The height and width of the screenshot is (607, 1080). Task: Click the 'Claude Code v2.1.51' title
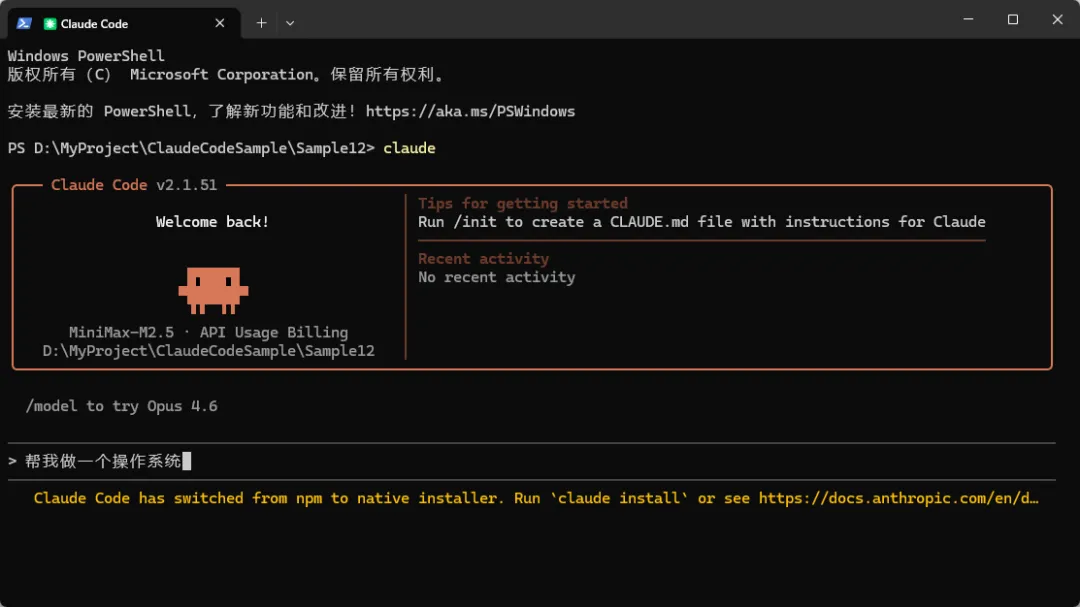(x=134, y=185)
